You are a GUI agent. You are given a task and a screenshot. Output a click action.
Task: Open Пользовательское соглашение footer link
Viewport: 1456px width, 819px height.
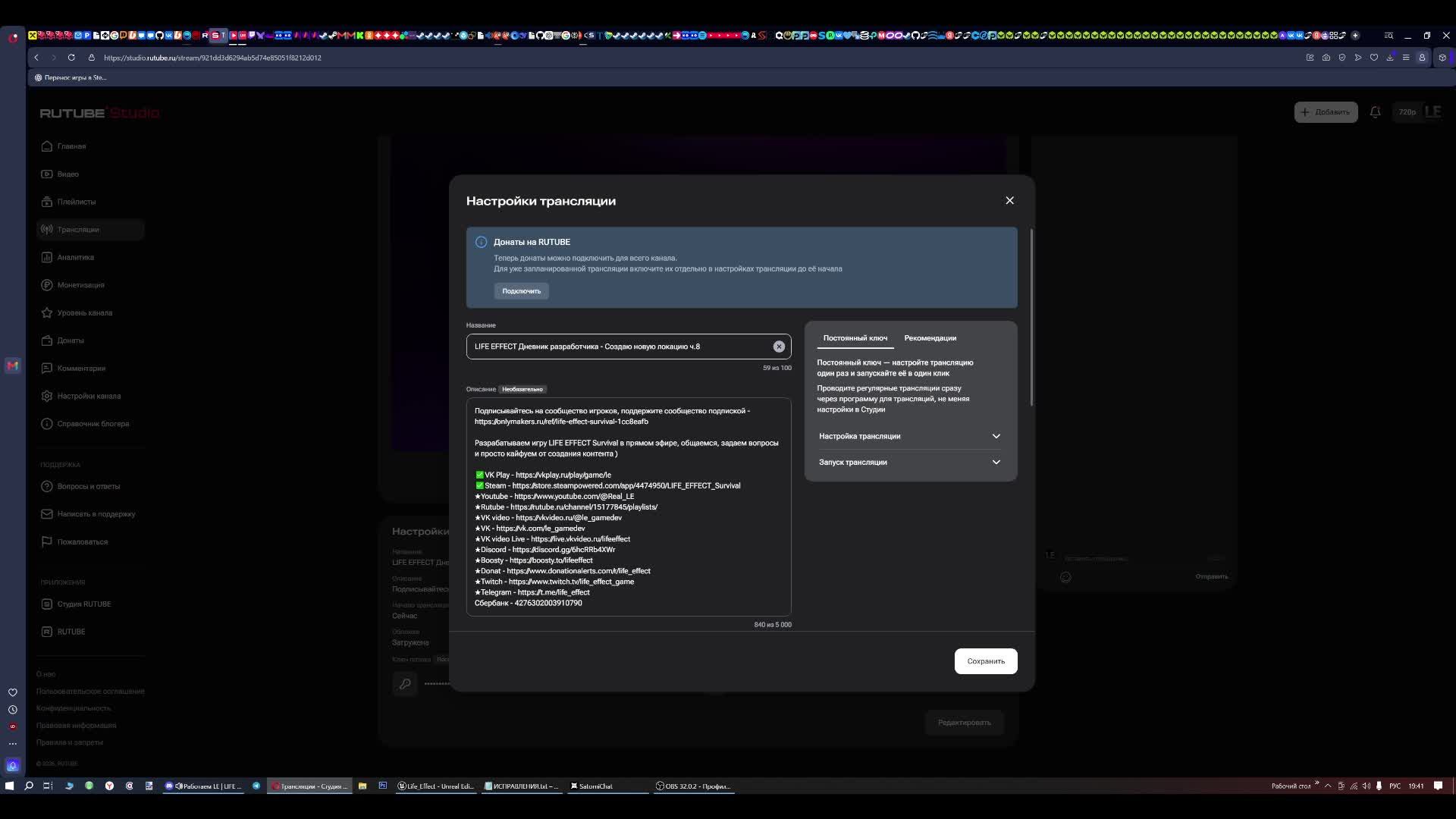click(x=90, y=692)
